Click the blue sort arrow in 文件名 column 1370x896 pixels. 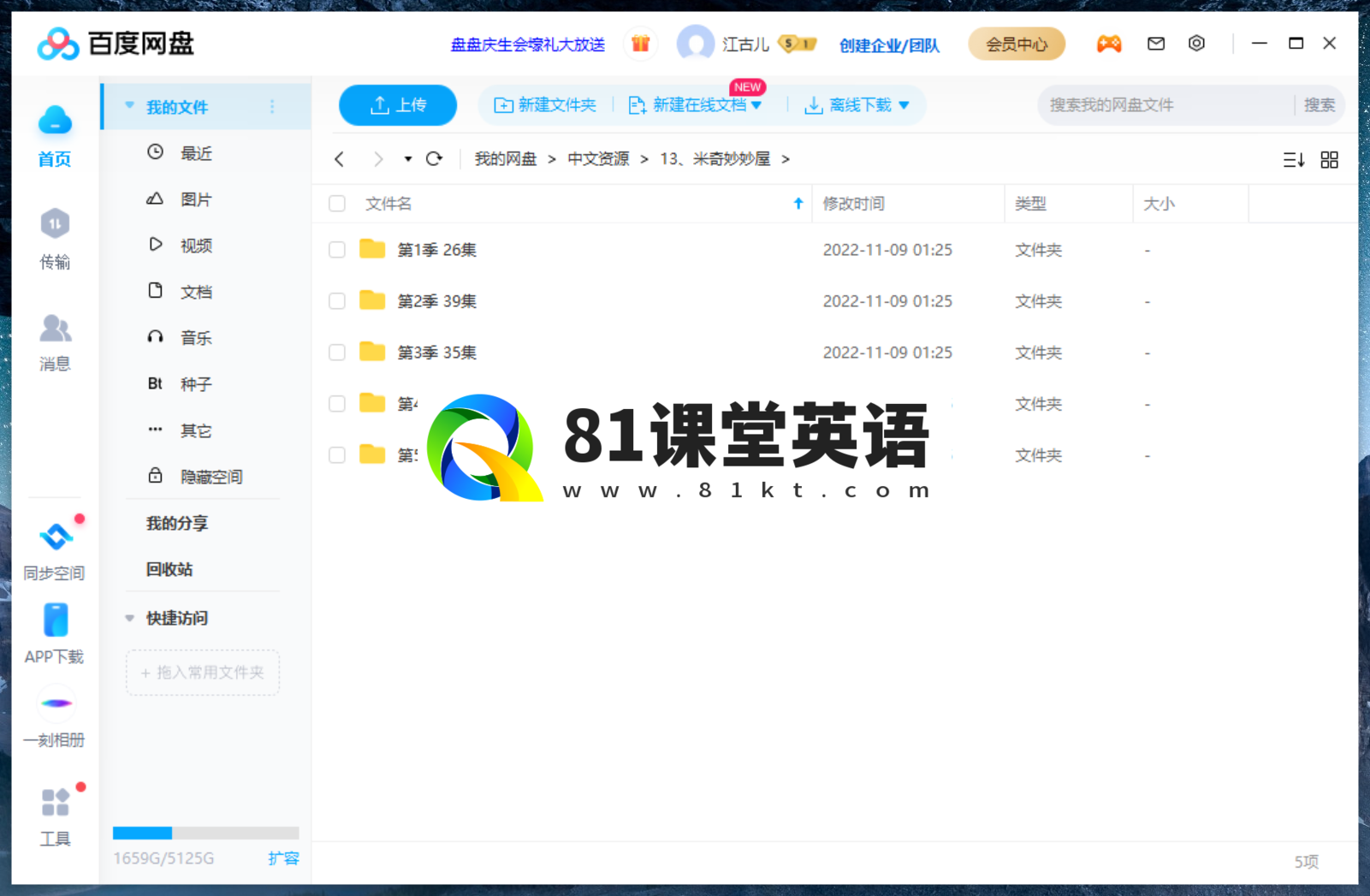pyautogui.click(x=798, y=204)
